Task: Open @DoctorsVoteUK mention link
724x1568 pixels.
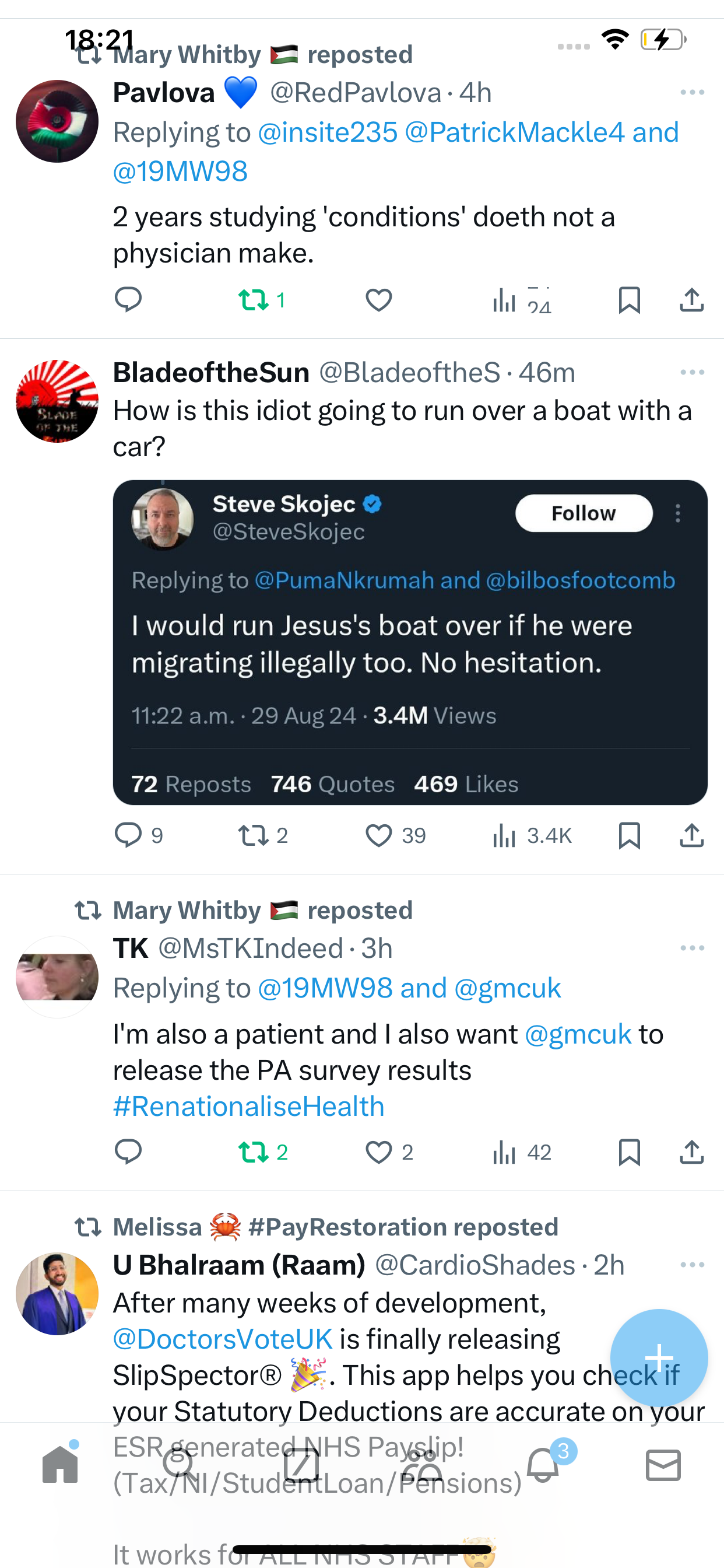Action: [223, 1339]
